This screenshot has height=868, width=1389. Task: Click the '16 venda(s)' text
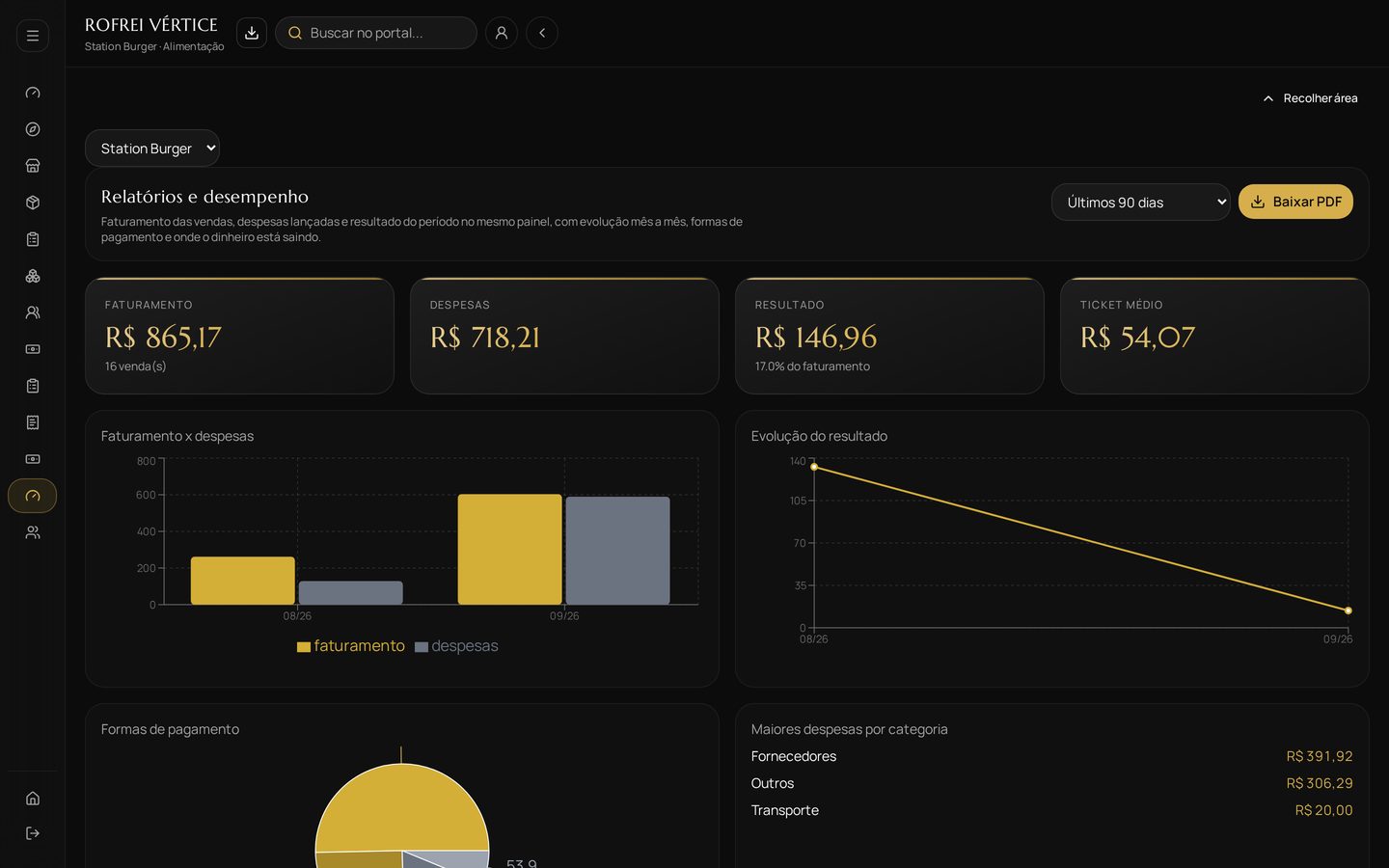click(x=136, y=366)
